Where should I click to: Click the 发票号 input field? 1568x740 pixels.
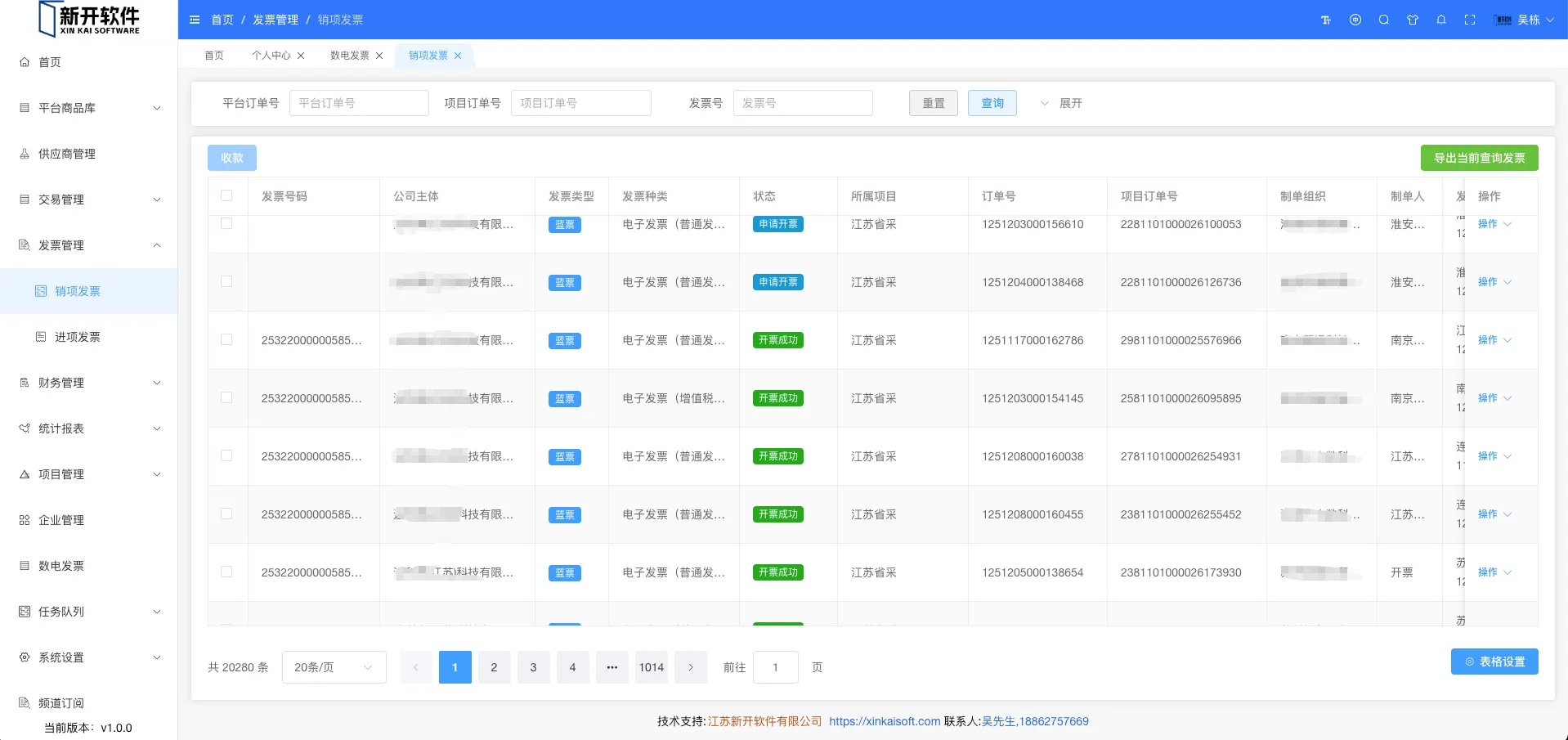click(803, 103)
